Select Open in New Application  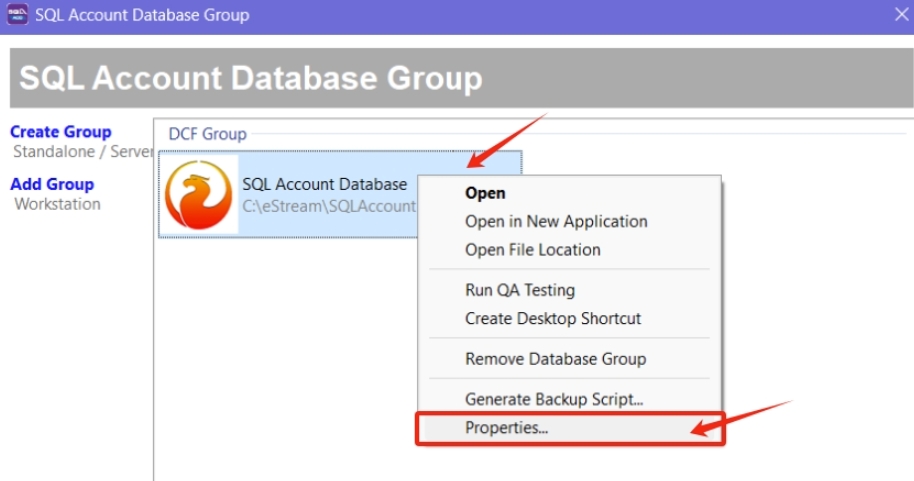tap(556, 221)
